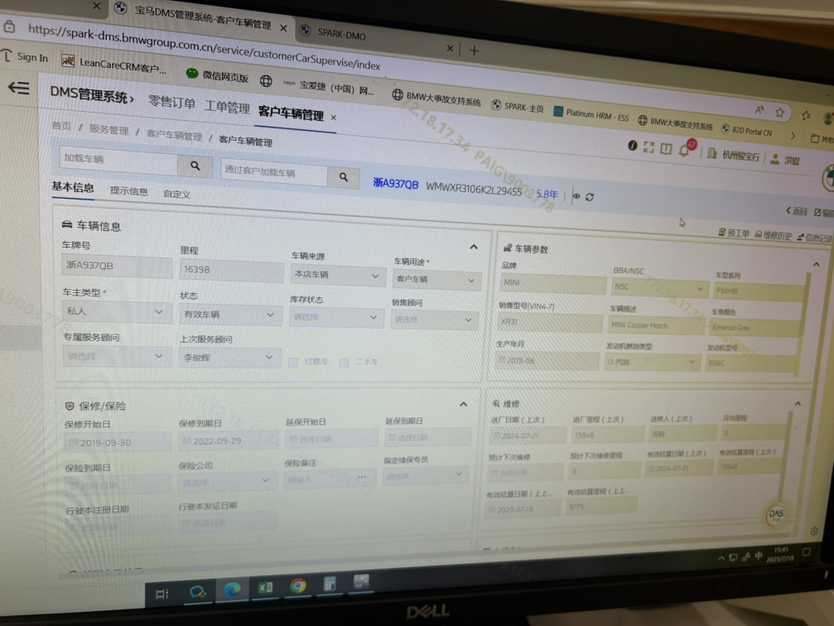This screenshot has height=626, width=834.
Task: Tick the 二手车 checkbox
Action: click(344, 363)
